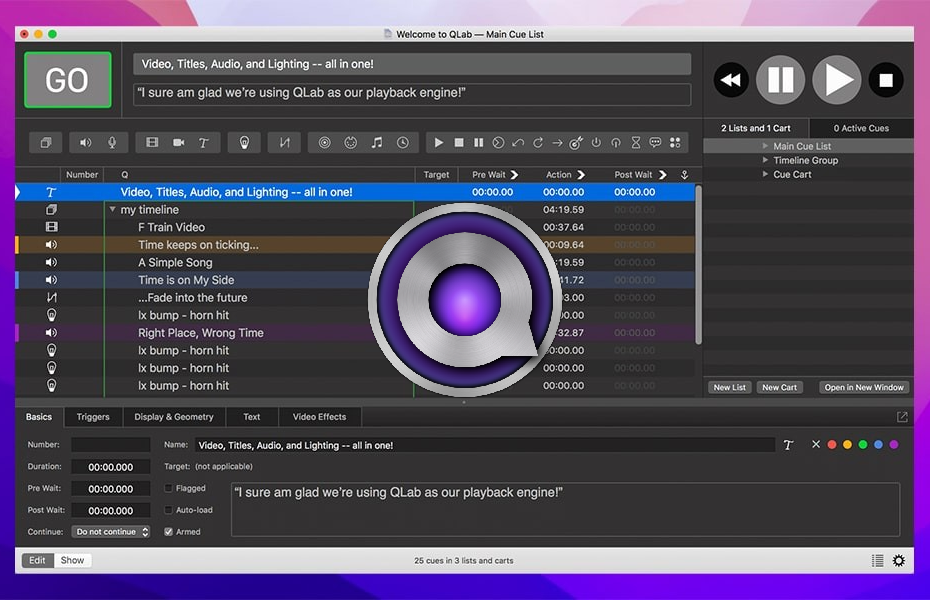Enable the Auto-load checkbox
Viewport: 930px width, 600px height.
(x=168, y=510)
